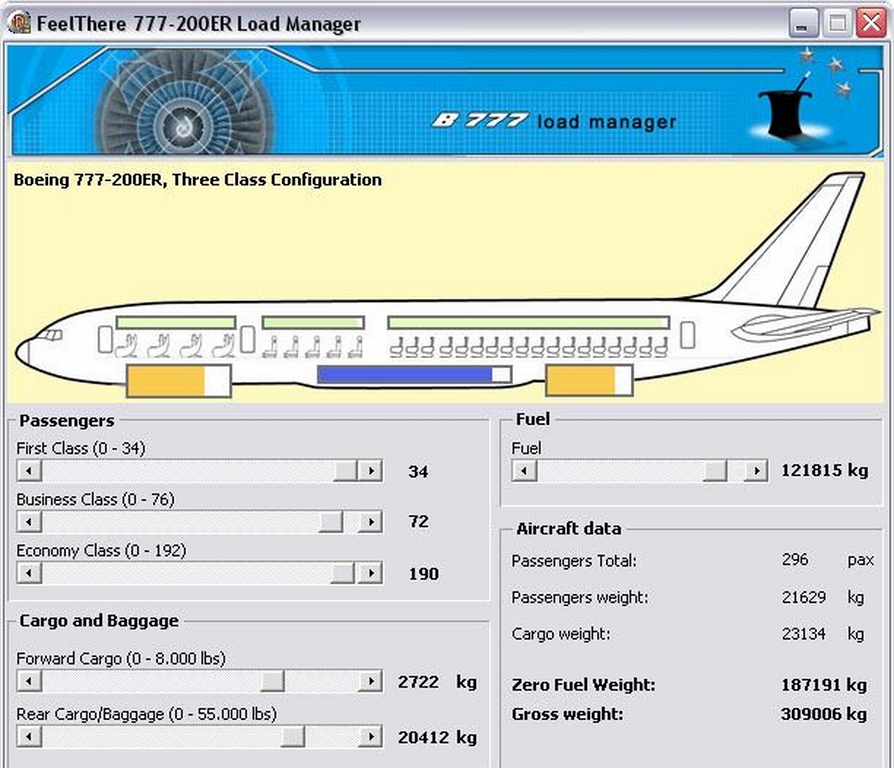Click the Economy Class slider left arrow
This screenshot has width=894, height=768.
click(29, 572)
